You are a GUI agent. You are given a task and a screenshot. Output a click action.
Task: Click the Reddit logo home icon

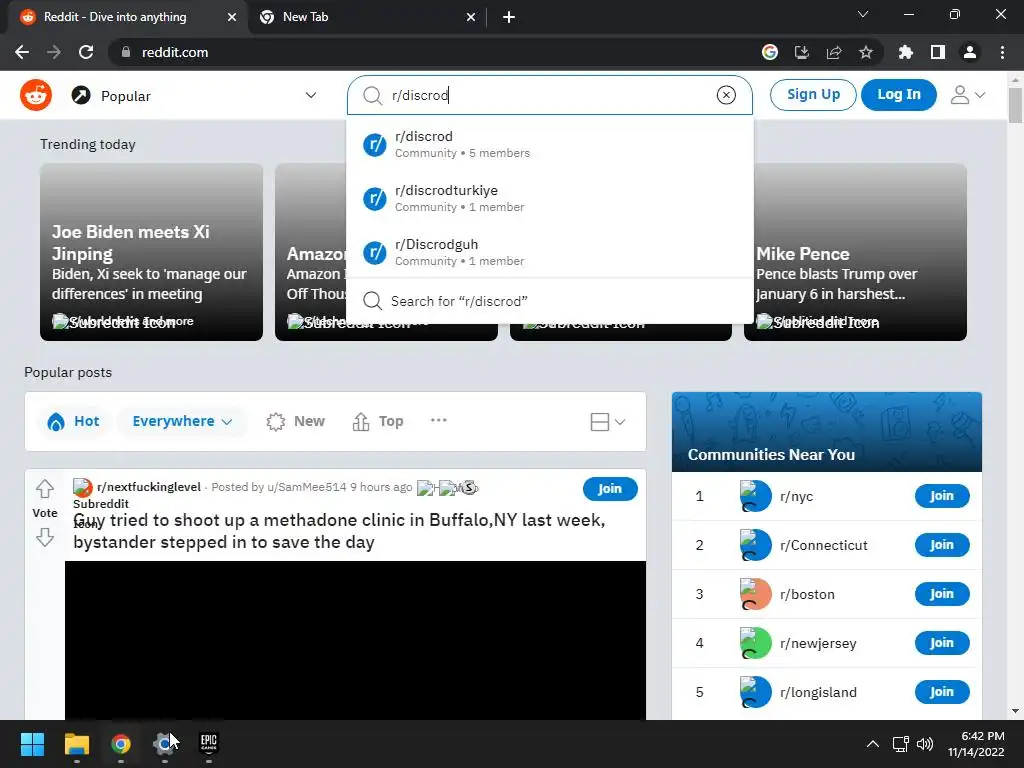[36, 95]
